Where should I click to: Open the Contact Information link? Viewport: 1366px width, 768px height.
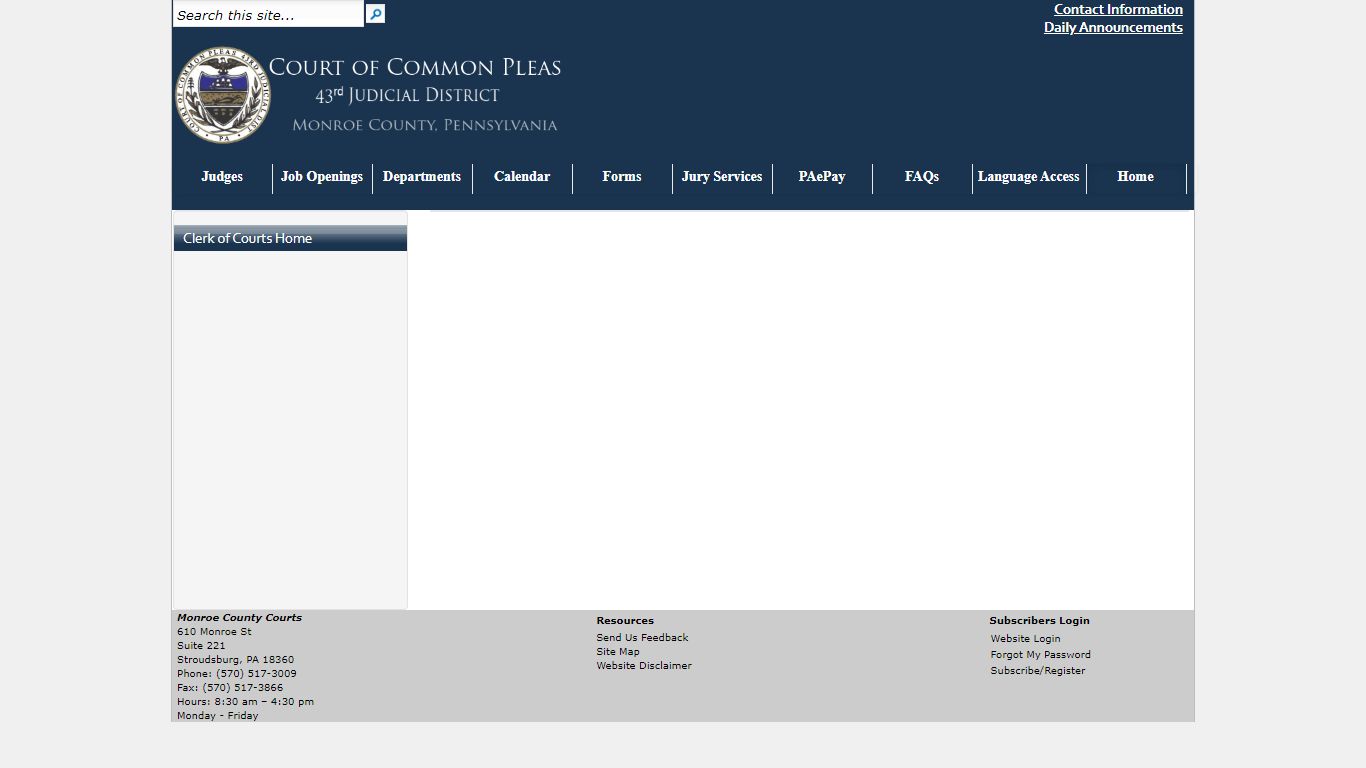(1118, 9)
